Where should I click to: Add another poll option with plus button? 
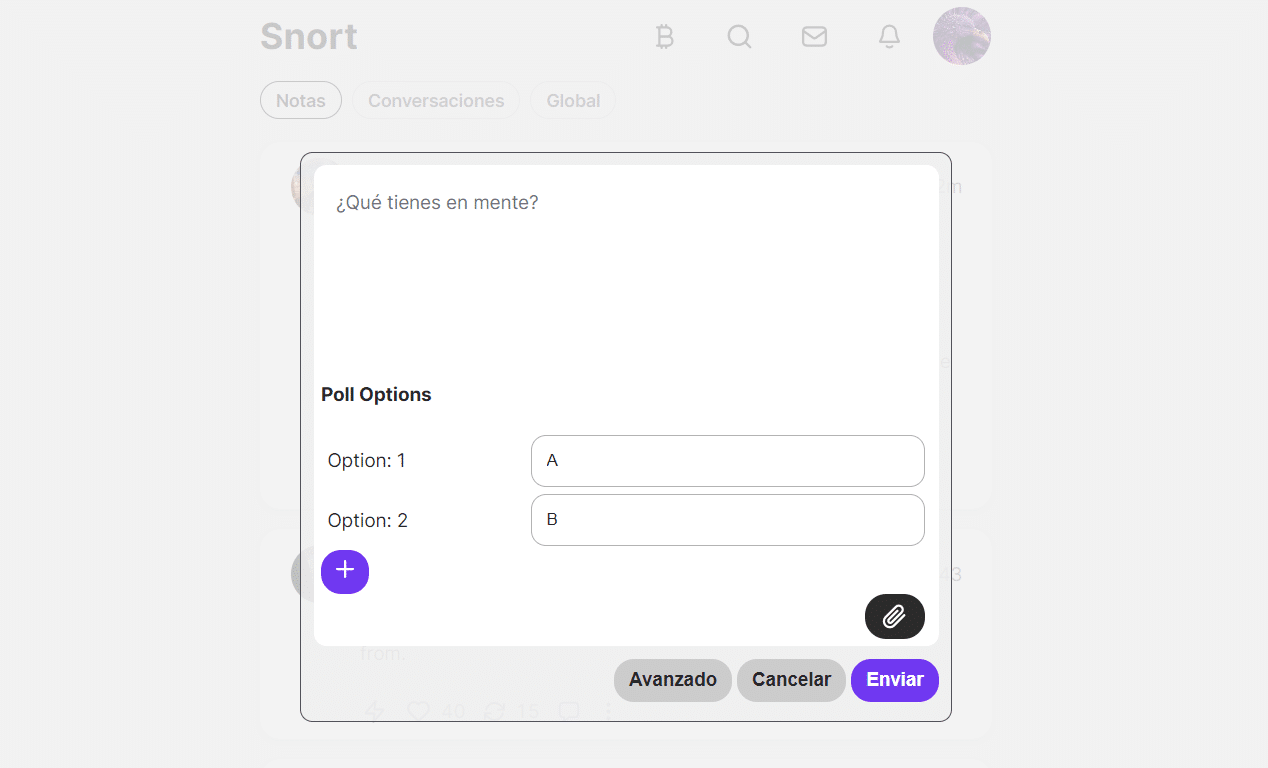coord(345,571)
